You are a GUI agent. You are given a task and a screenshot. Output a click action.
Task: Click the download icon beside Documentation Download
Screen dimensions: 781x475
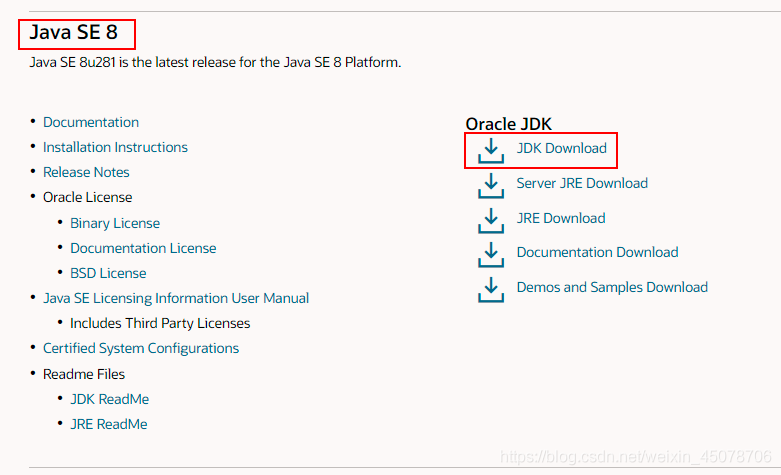pyautogui.click(x=491, y=254)
